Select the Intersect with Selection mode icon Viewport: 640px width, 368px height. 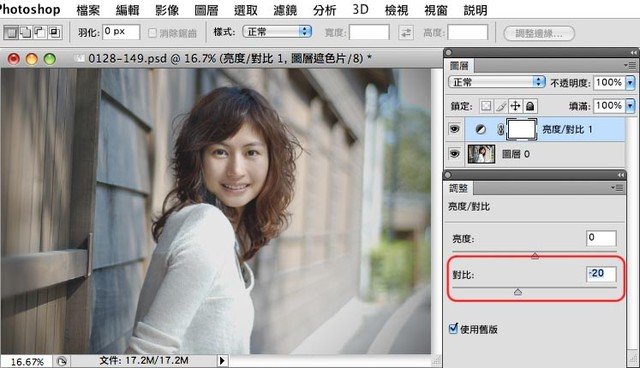(x=55, y=32)
